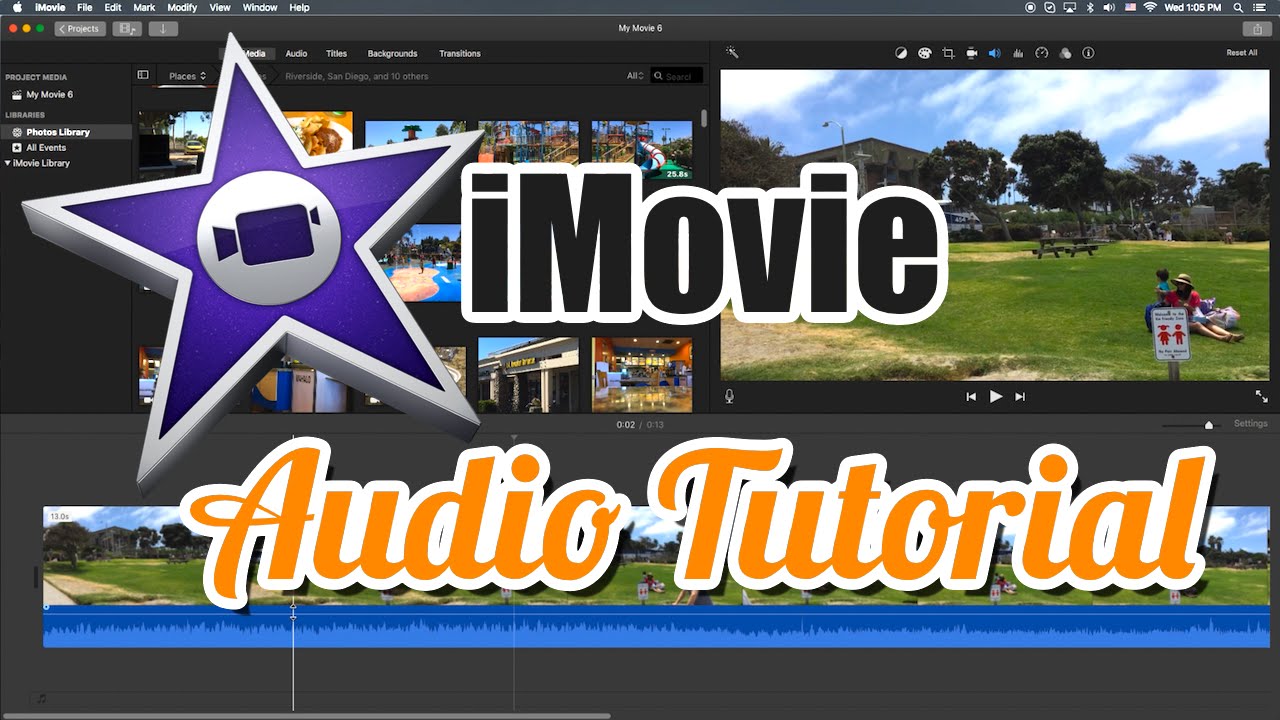Image resolution: width=1280 pixels, height=720 pixels.
Task: Play the movie preview
Action: tap(996, 396)
